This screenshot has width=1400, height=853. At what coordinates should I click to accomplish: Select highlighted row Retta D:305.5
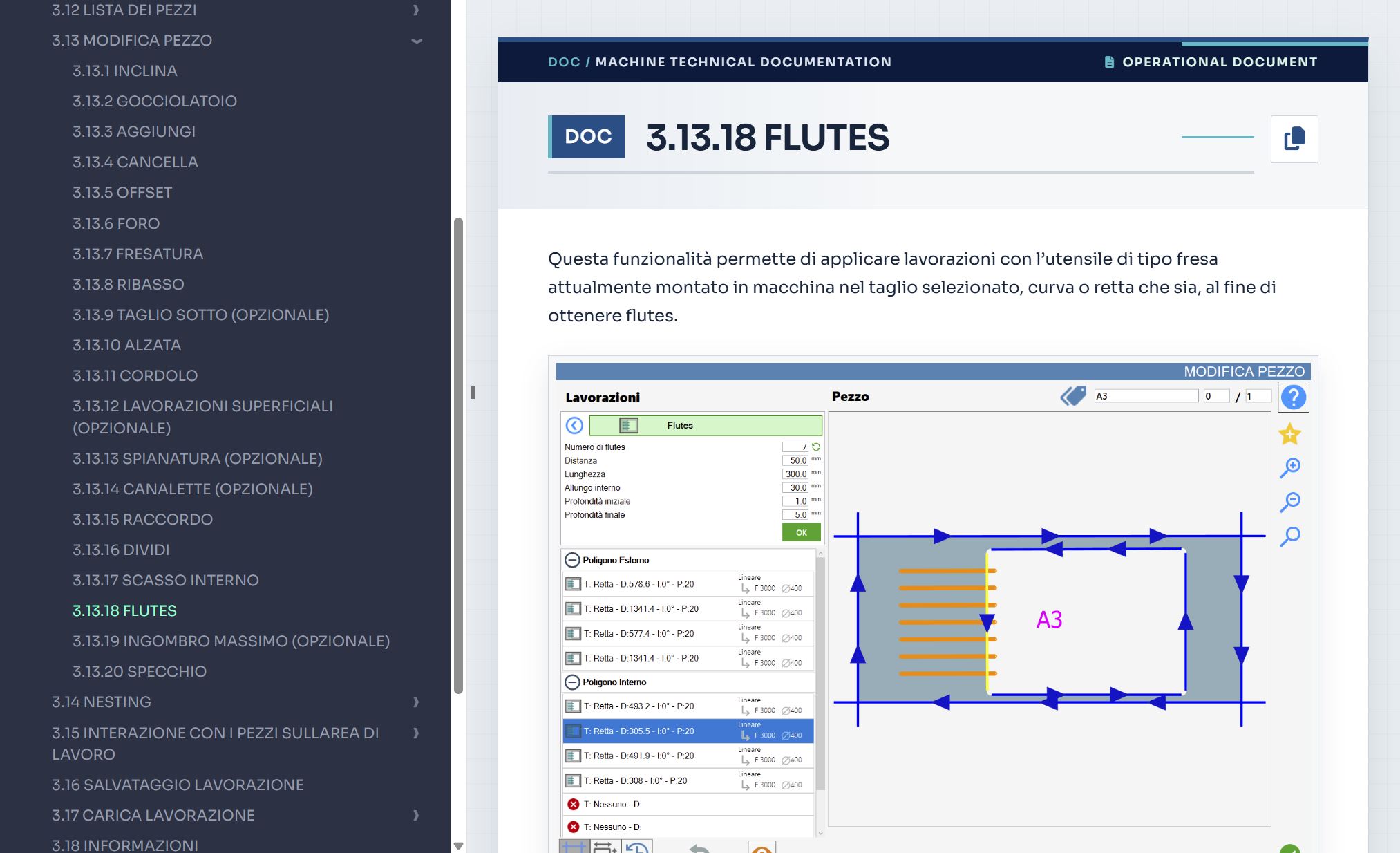688,731
